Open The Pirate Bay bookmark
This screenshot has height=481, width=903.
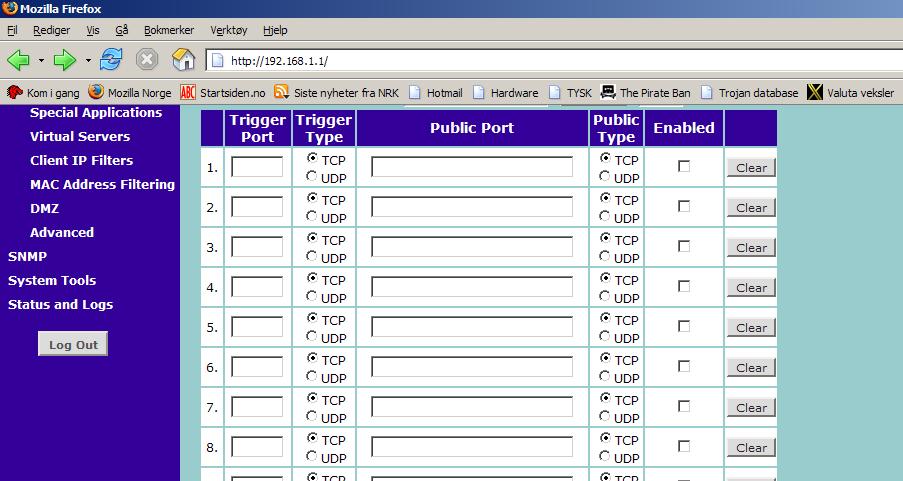point(645,92)
